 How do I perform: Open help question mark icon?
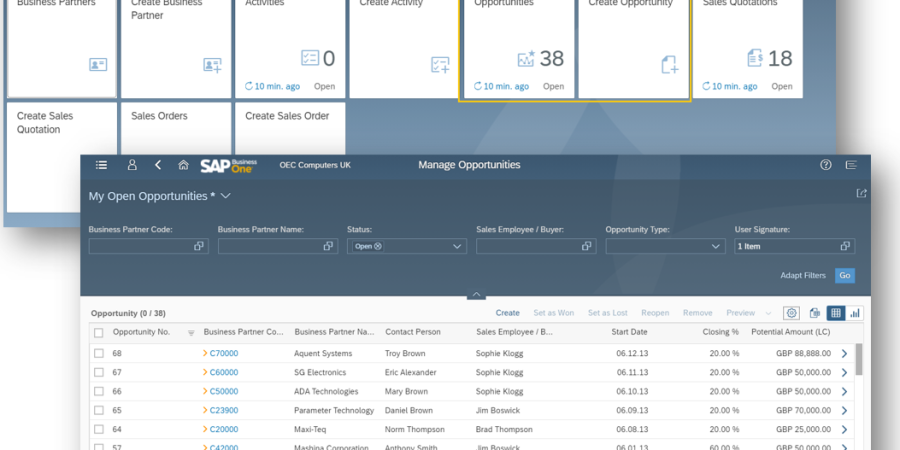(x=825, y=165)
